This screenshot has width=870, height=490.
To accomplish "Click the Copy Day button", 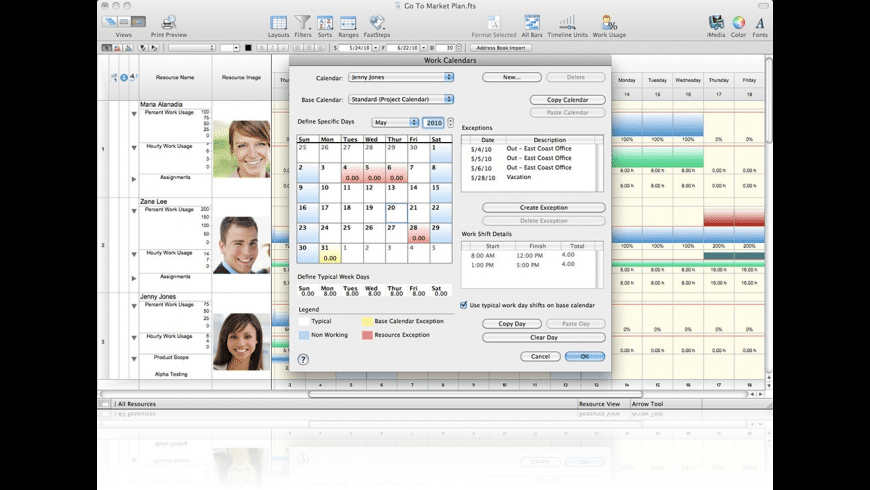I will tap(512, 324).
